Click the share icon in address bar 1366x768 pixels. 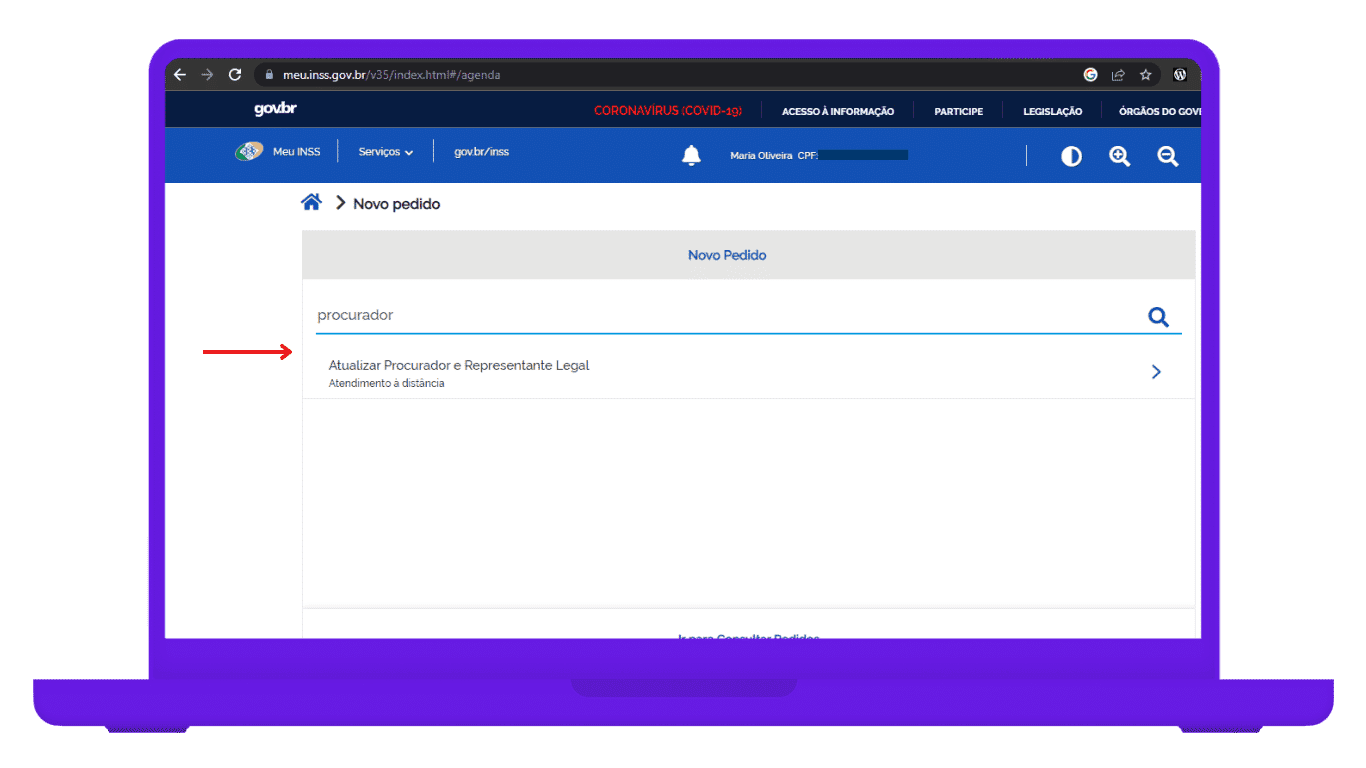coord(1118,75)
